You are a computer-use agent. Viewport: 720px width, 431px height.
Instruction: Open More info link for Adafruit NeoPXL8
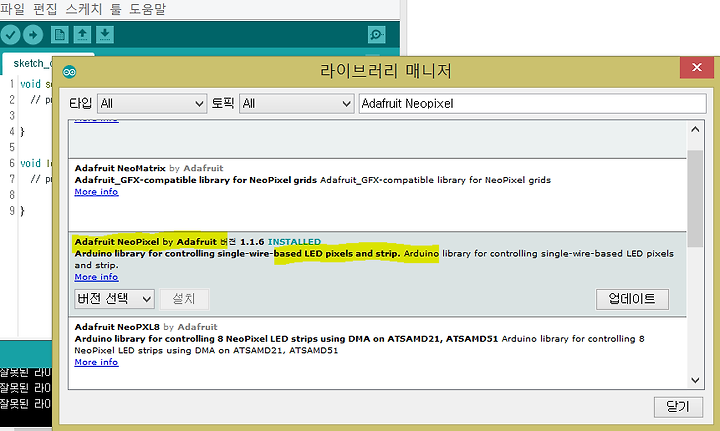click(x=96, y=363)
